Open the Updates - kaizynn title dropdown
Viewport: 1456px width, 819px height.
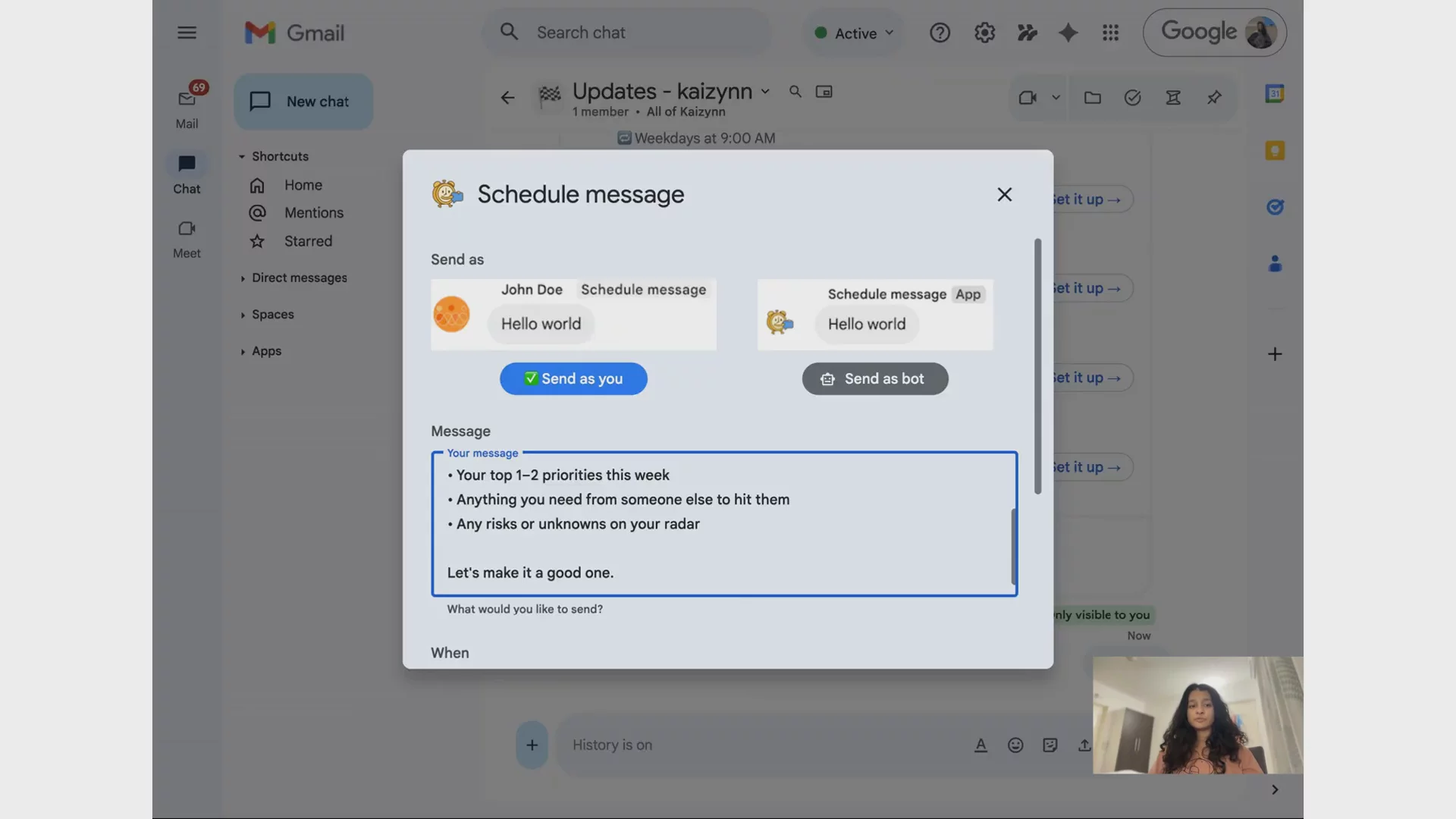coord(765,92)
